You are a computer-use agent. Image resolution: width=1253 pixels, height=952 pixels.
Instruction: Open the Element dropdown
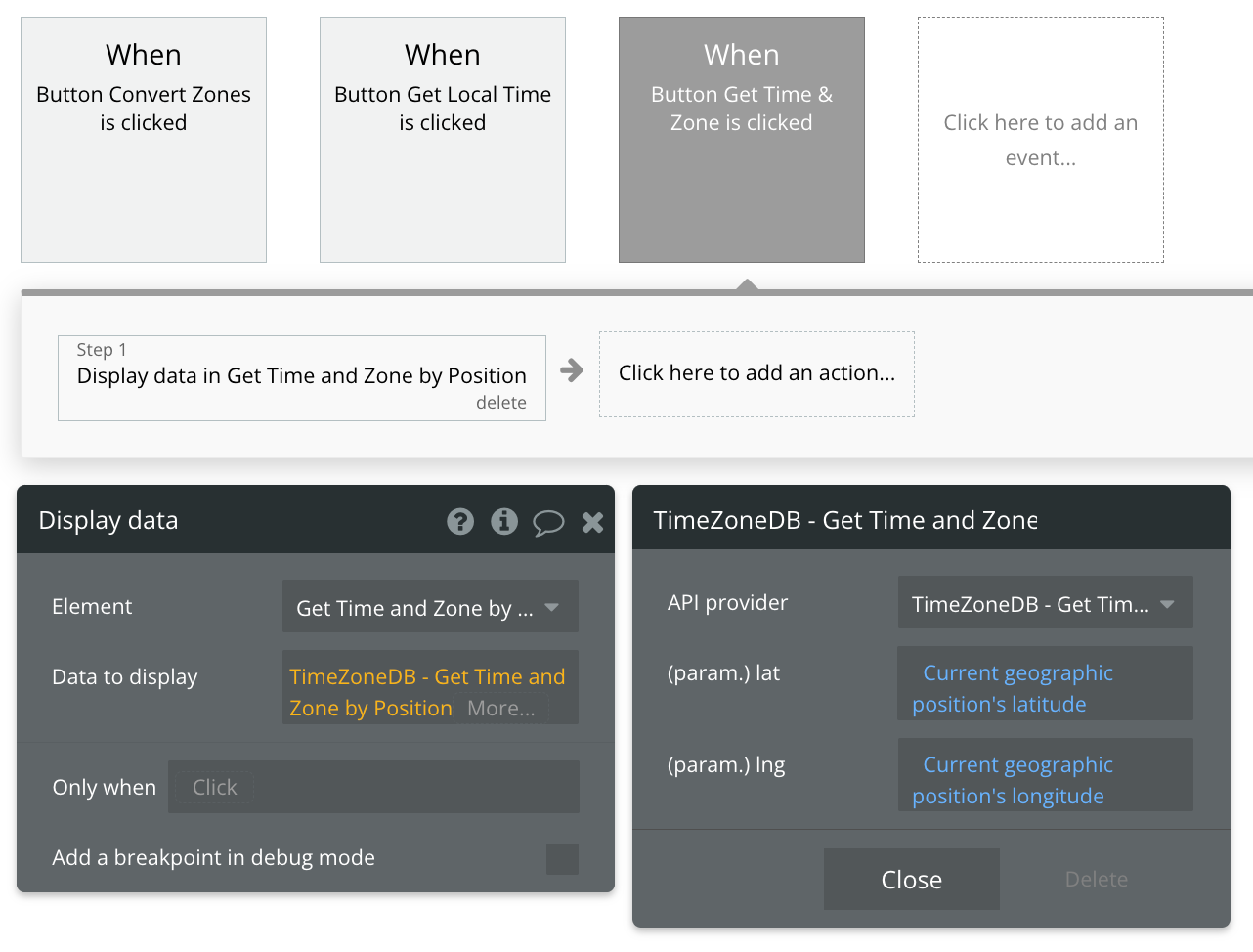click(x=430, y=607)
